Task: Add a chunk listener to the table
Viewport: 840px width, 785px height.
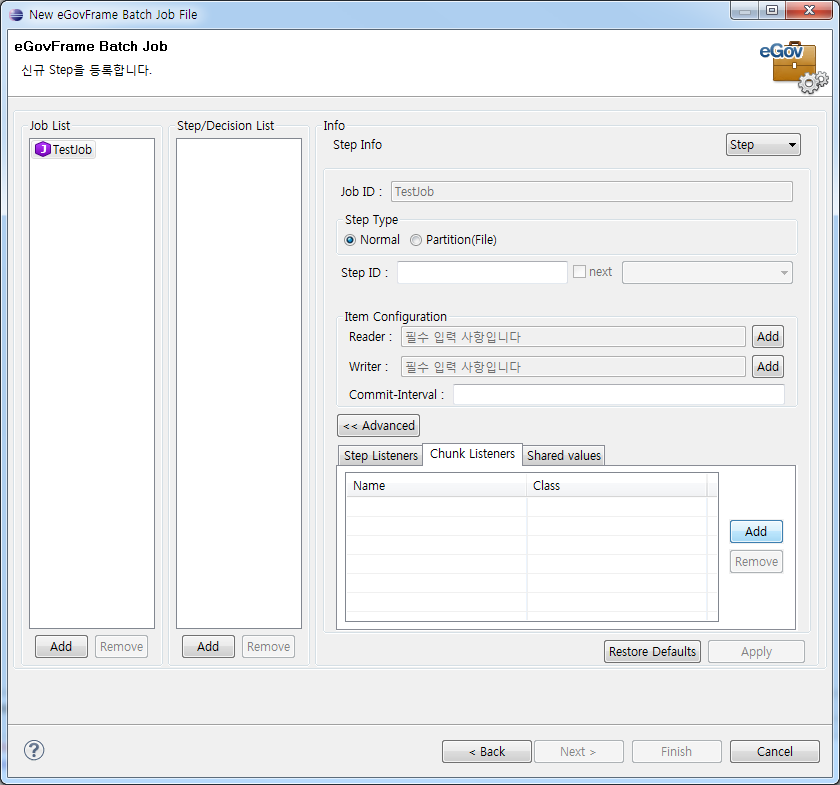Action: pyautogui.click(x=756, y=532)
